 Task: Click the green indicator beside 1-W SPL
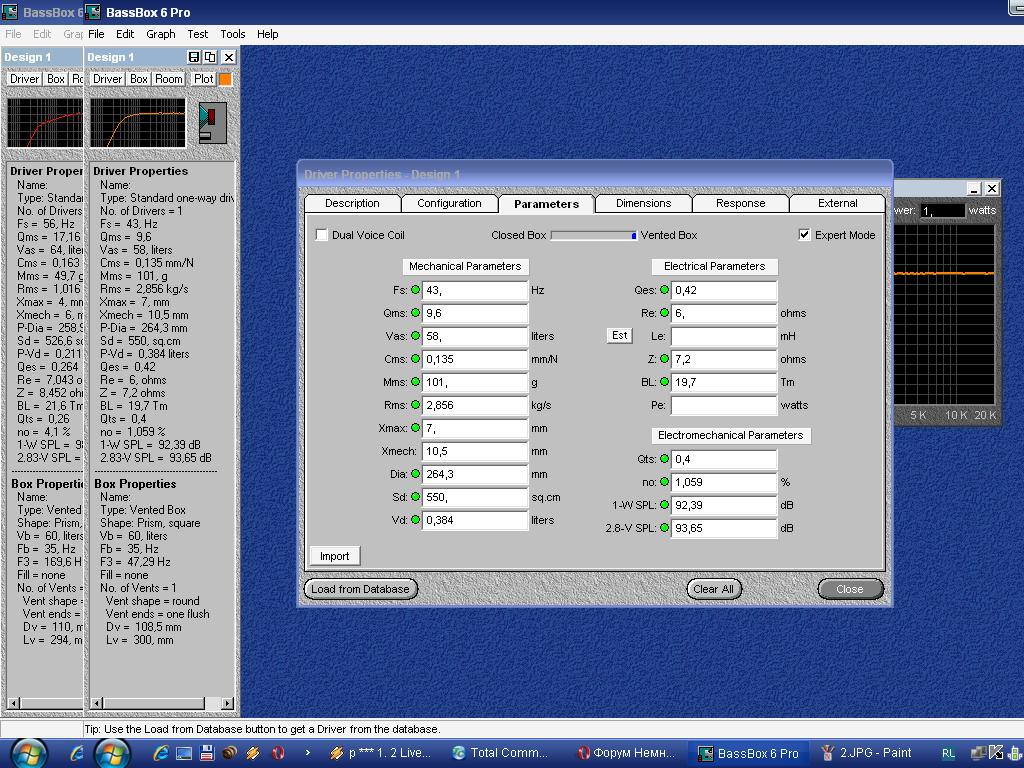(x=664, y=505)
